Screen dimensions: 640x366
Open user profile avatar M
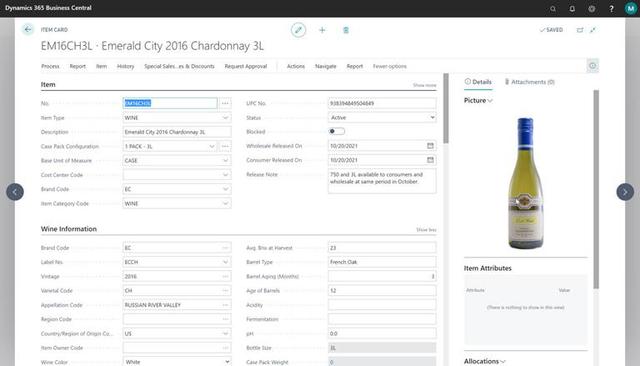click(x=630, y=9)
